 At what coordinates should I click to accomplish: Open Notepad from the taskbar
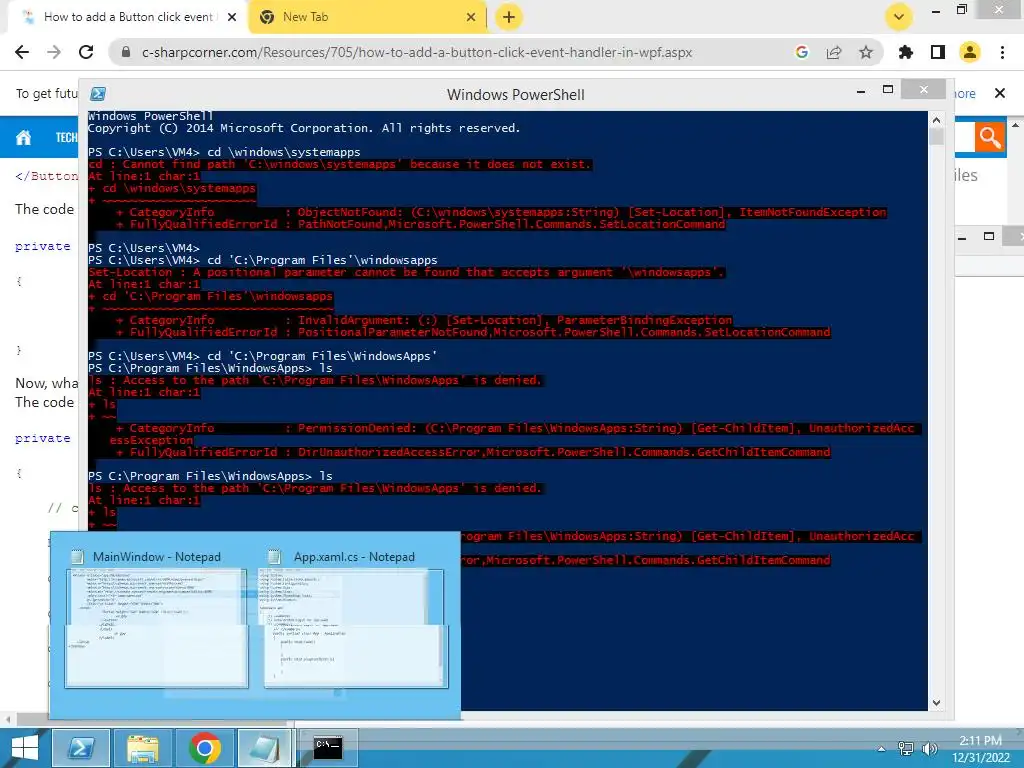click(266, 748)
